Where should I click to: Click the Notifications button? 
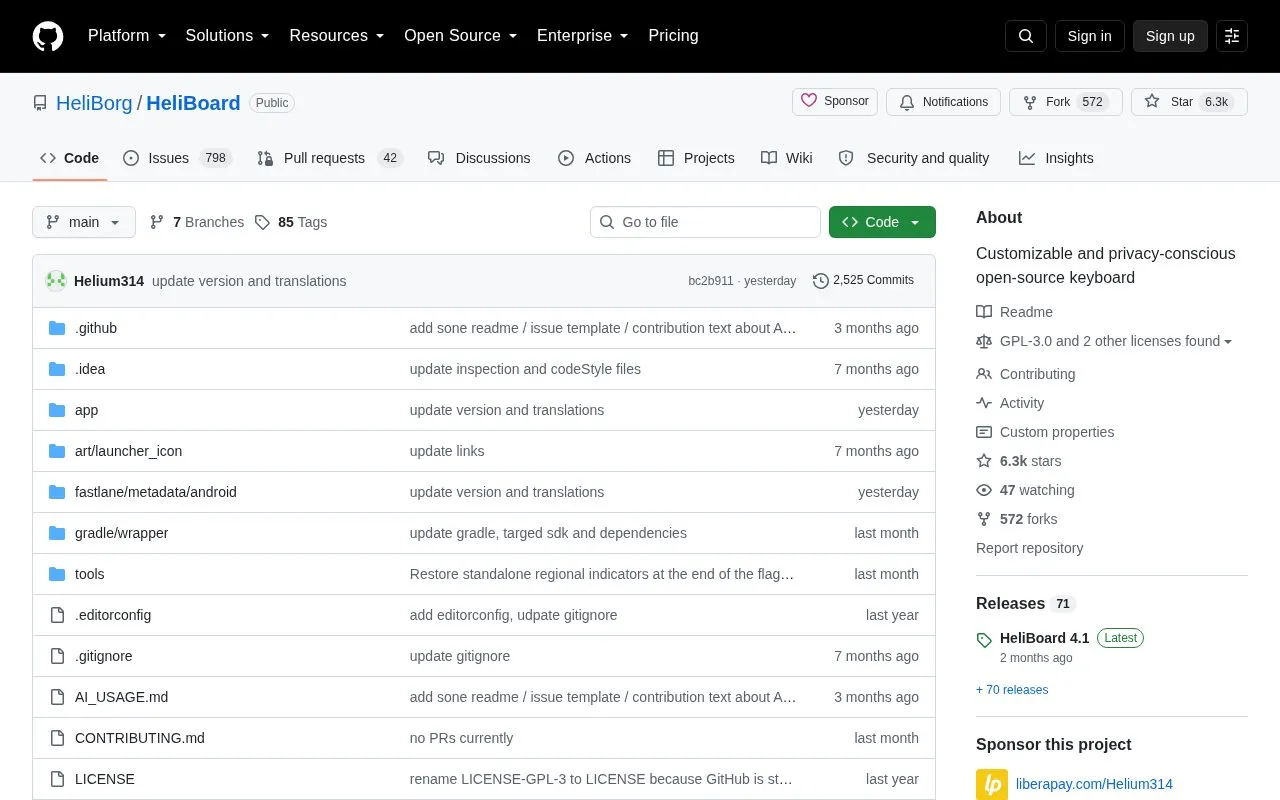[x=944, y=102]
